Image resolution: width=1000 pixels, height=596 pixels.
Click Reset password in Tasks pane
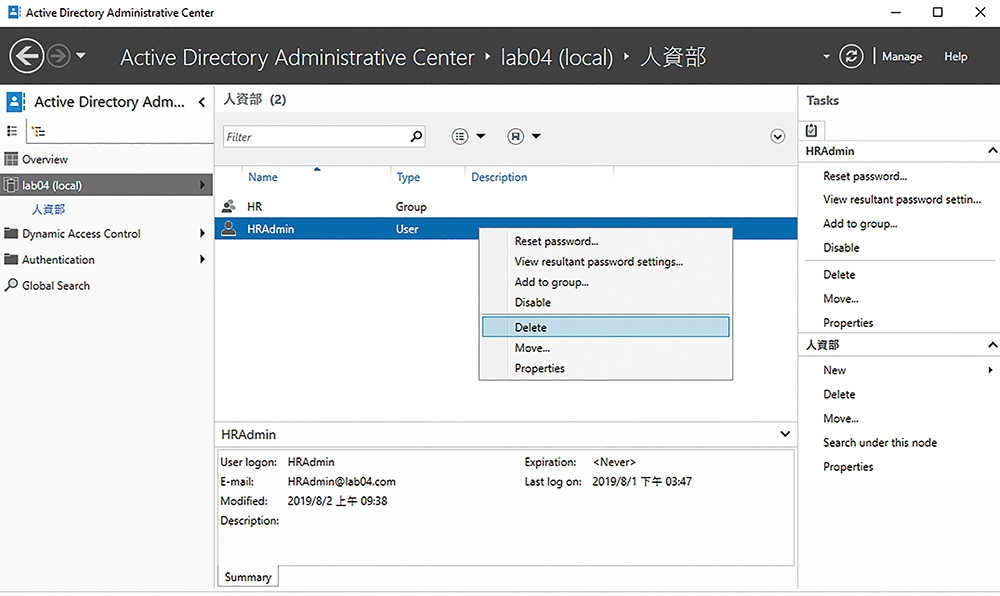click(865, 176)
